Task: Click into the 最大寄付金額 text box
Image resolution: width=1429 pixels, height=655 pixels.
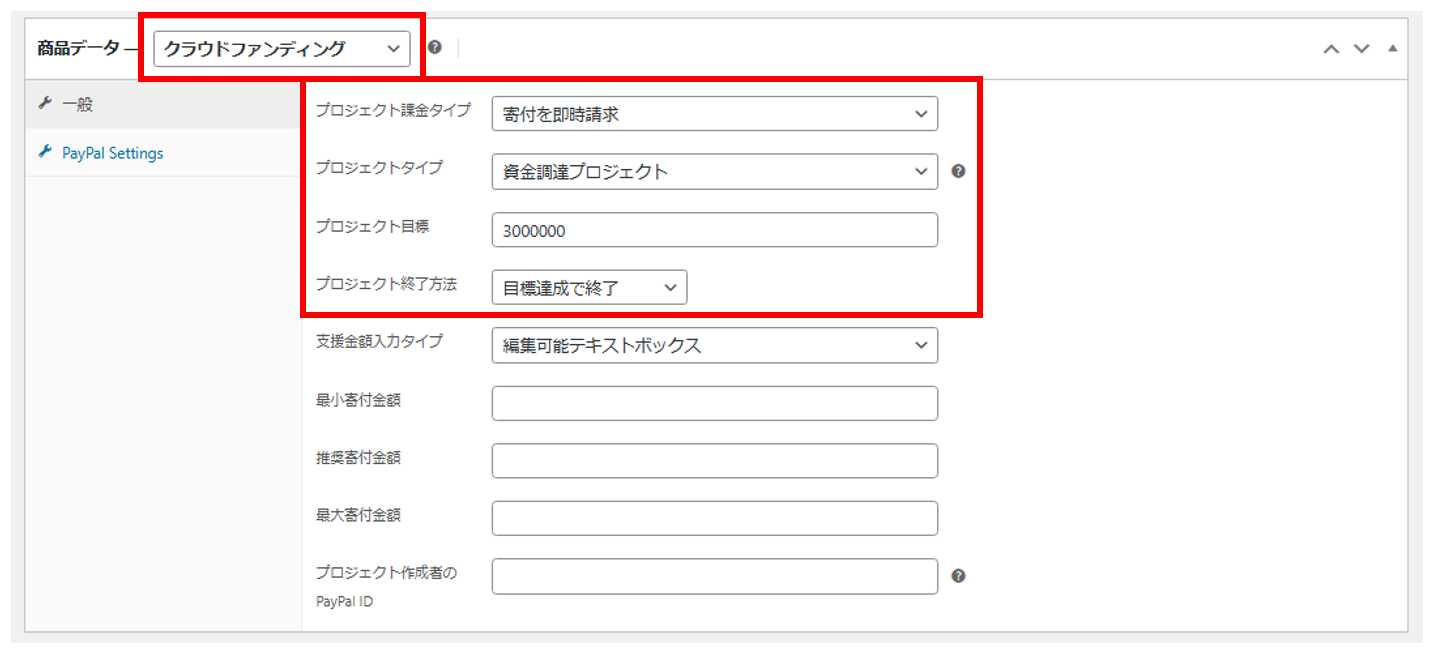Action: (x=714, y=518)
